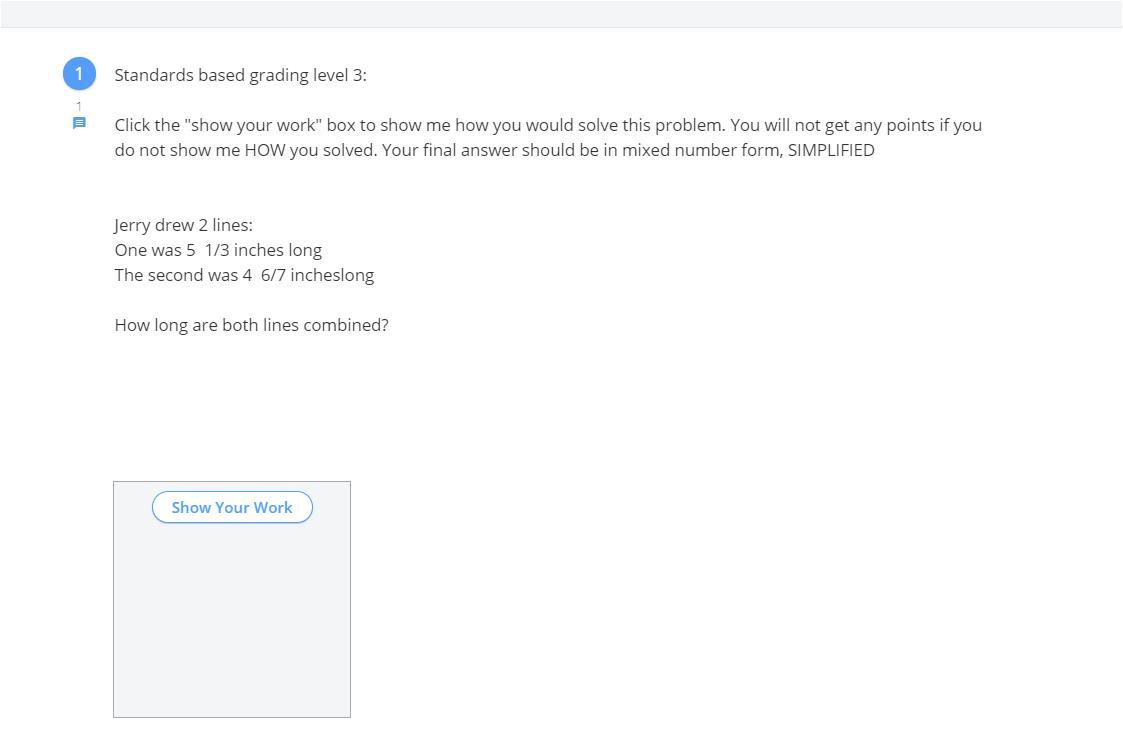Click the question 'How long are both lines combined?'

click(251, 325)
